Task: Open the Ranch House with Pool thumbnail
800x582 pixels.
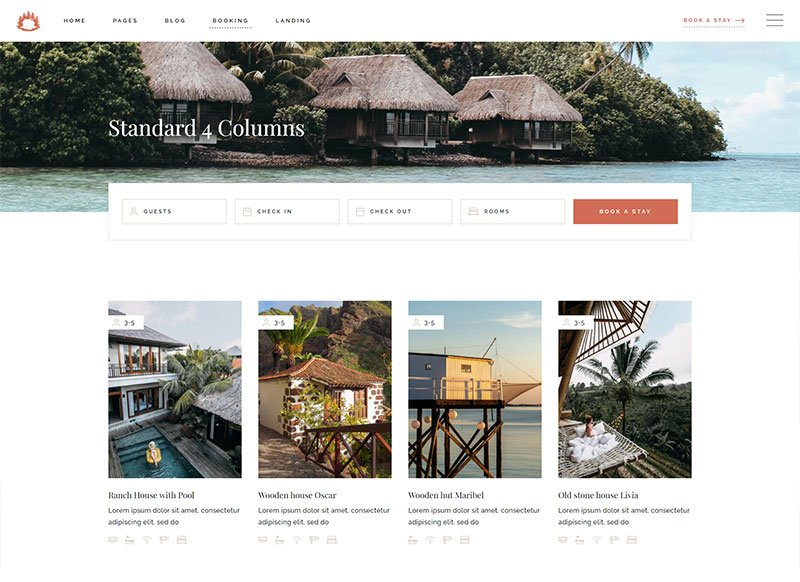Action: coord(175,389)
